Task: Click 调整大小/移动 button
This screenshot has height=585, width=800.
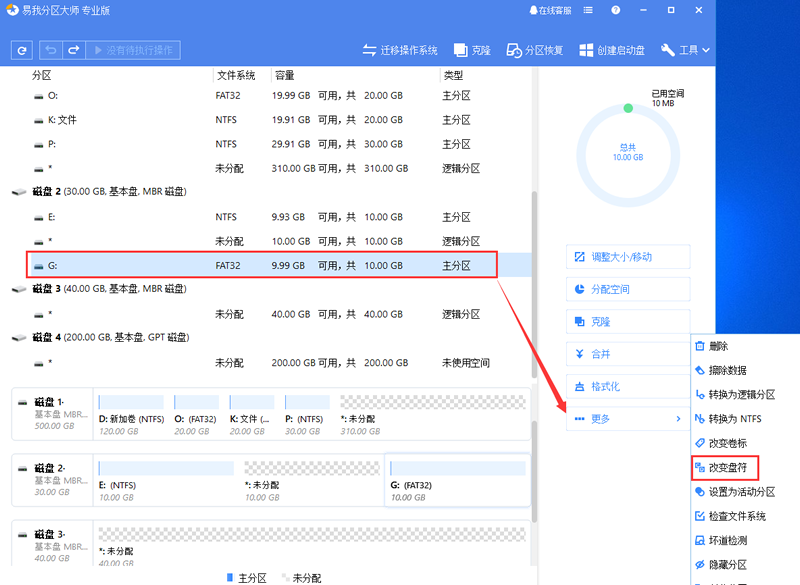Action: [x=628, y=257]
